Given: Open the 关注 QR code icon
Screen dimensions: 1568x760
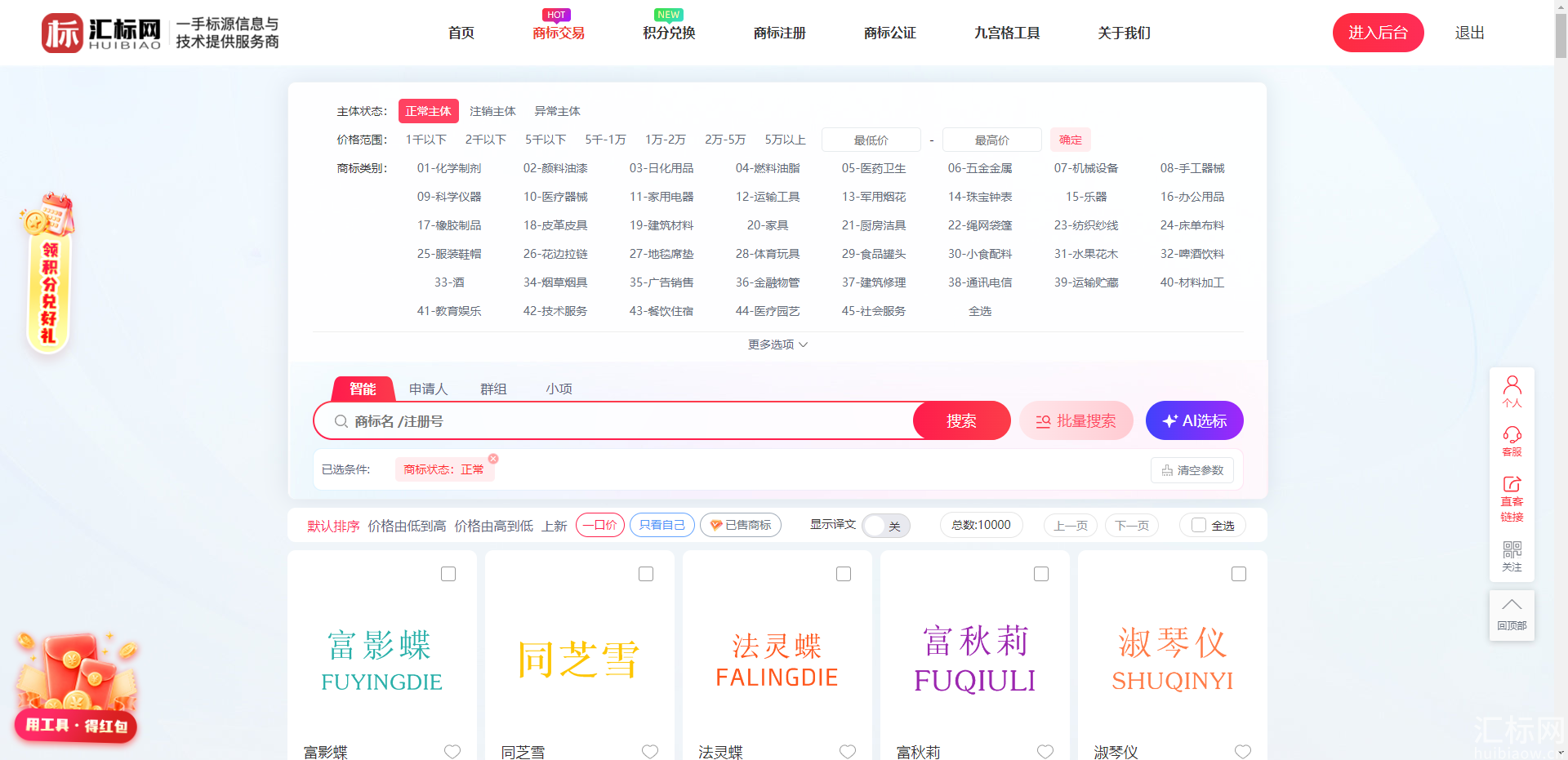Looking at the screenshot, I should [1512, 556].
